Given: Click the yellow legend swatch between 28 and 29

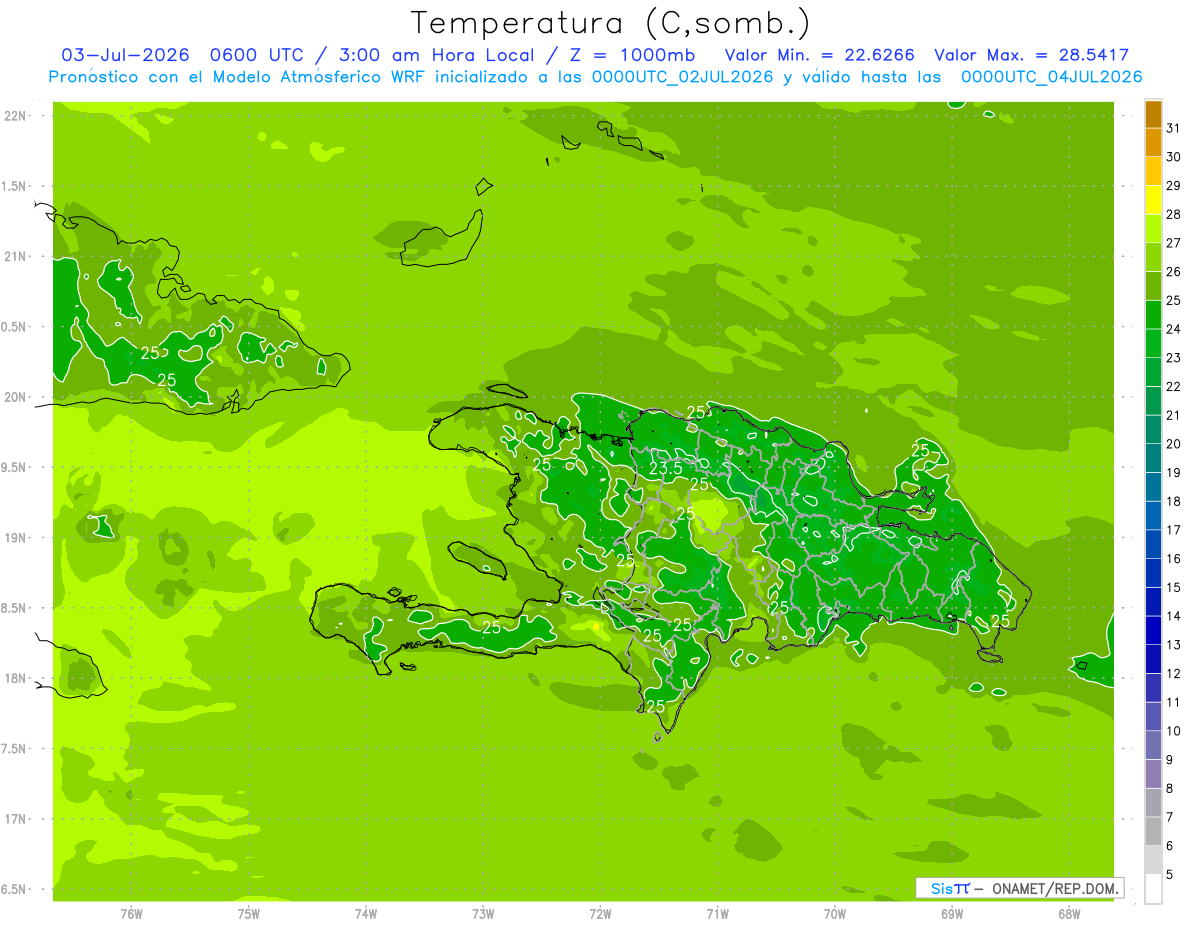Looking at the screenshot, I should pyautogui.click(x=1153, y=200).
